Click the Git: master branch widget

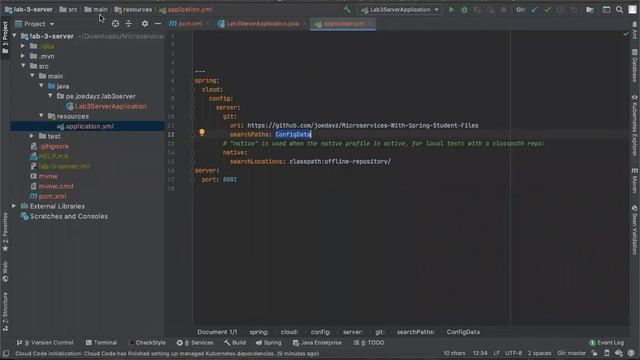pos(571,353)
